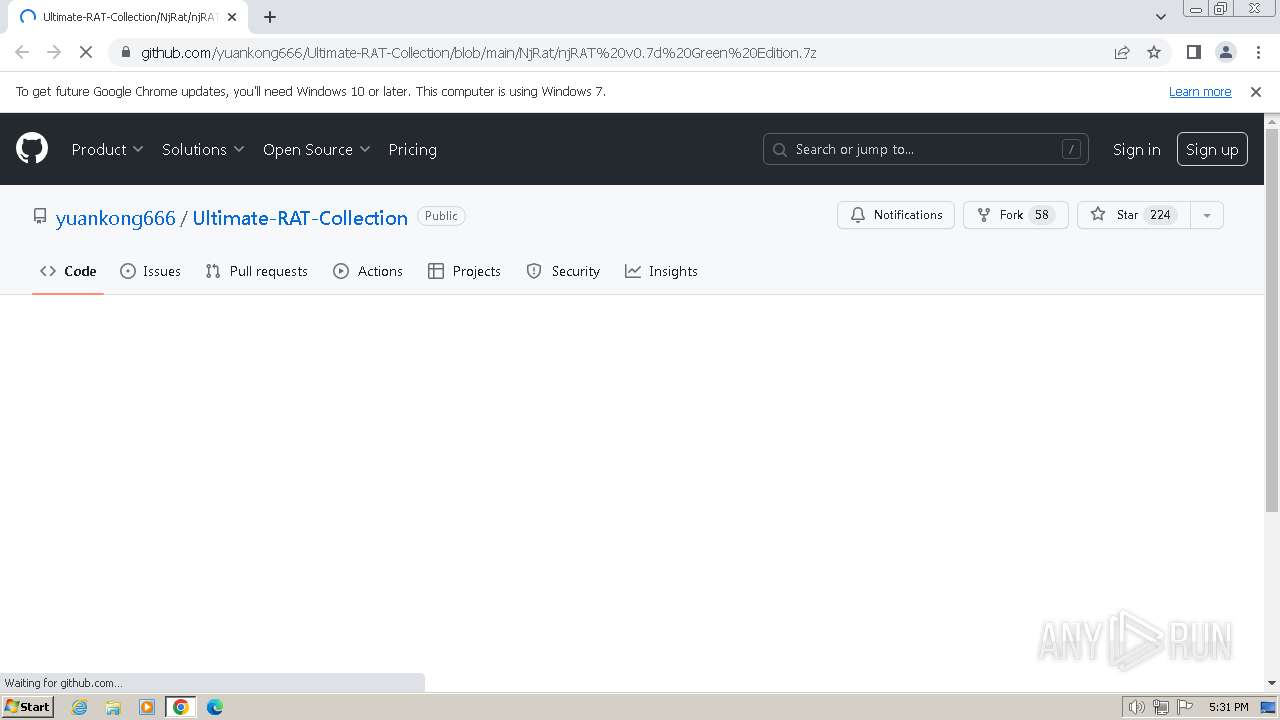The width and height of the screenshot is (1280, 720).
Task: Open Windows Explorer from taskbar
Action: (113, 707)
